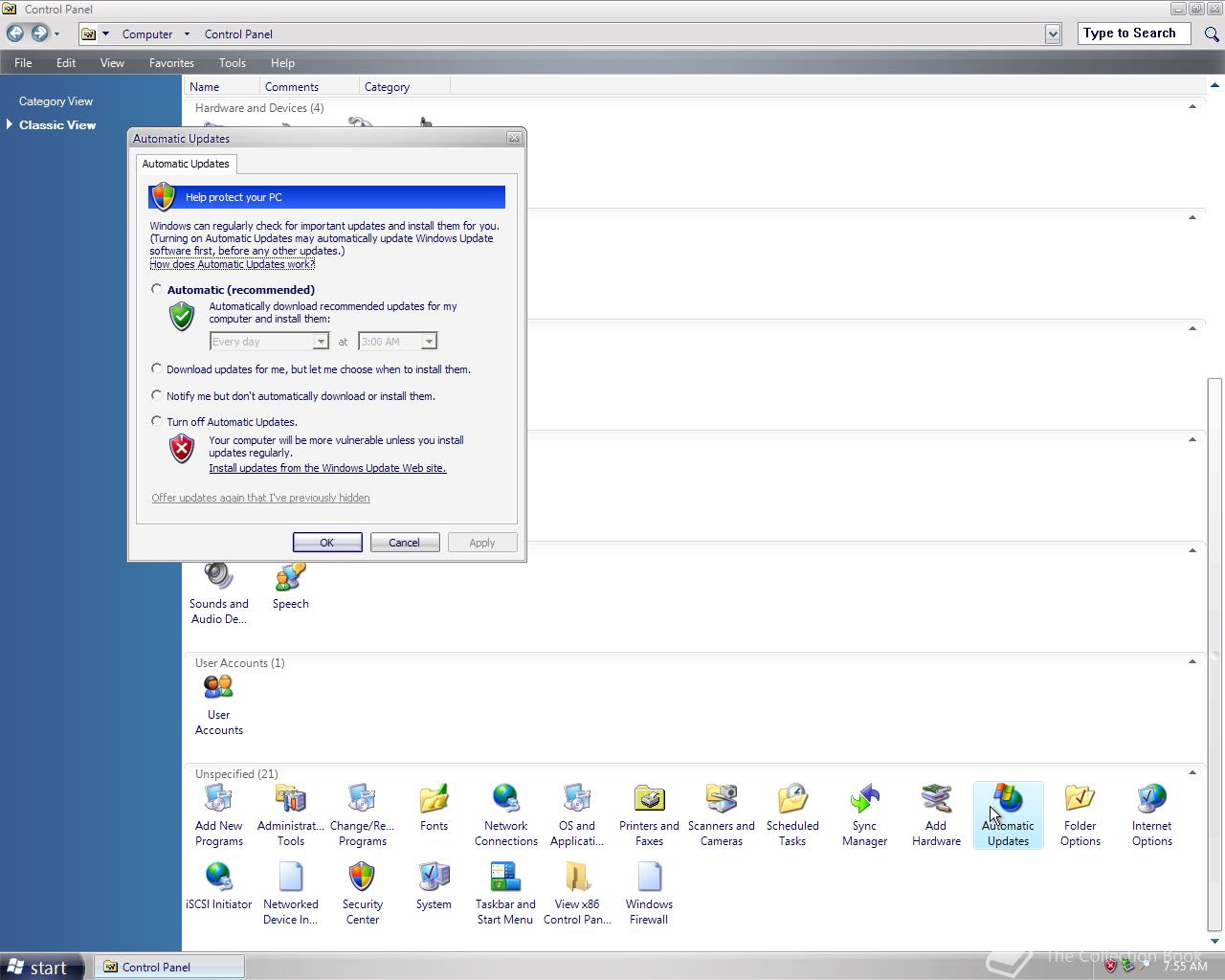Open the Speech icon

tap(290, 586)
